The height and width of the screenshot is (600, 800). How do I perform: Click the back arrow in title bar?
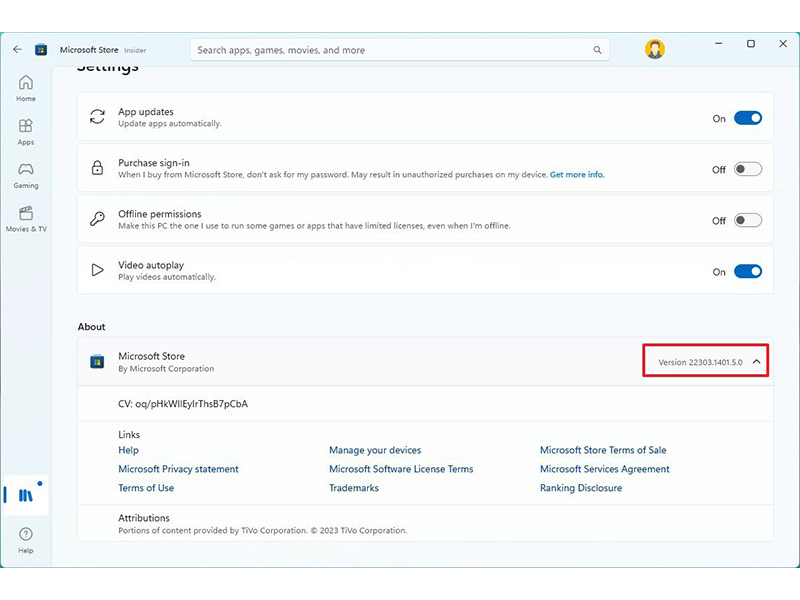click(17, 49)
